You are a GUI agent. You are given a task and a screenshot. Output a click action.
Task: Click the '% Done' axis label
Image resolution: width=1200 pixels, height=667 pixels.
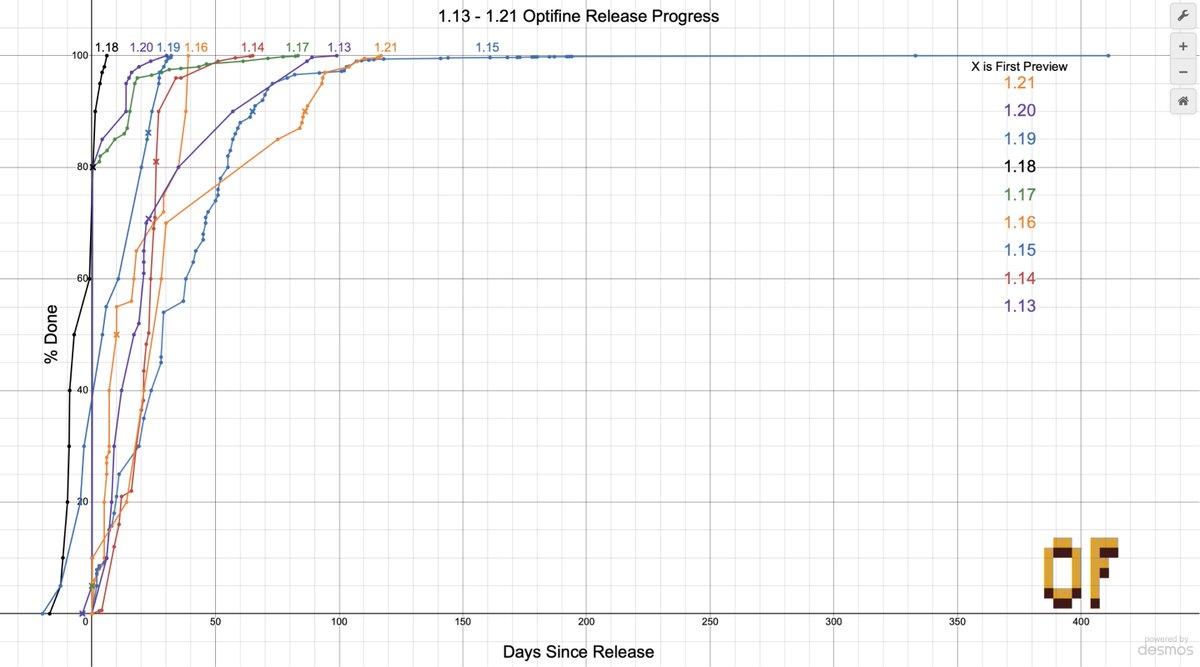point(51,334)
